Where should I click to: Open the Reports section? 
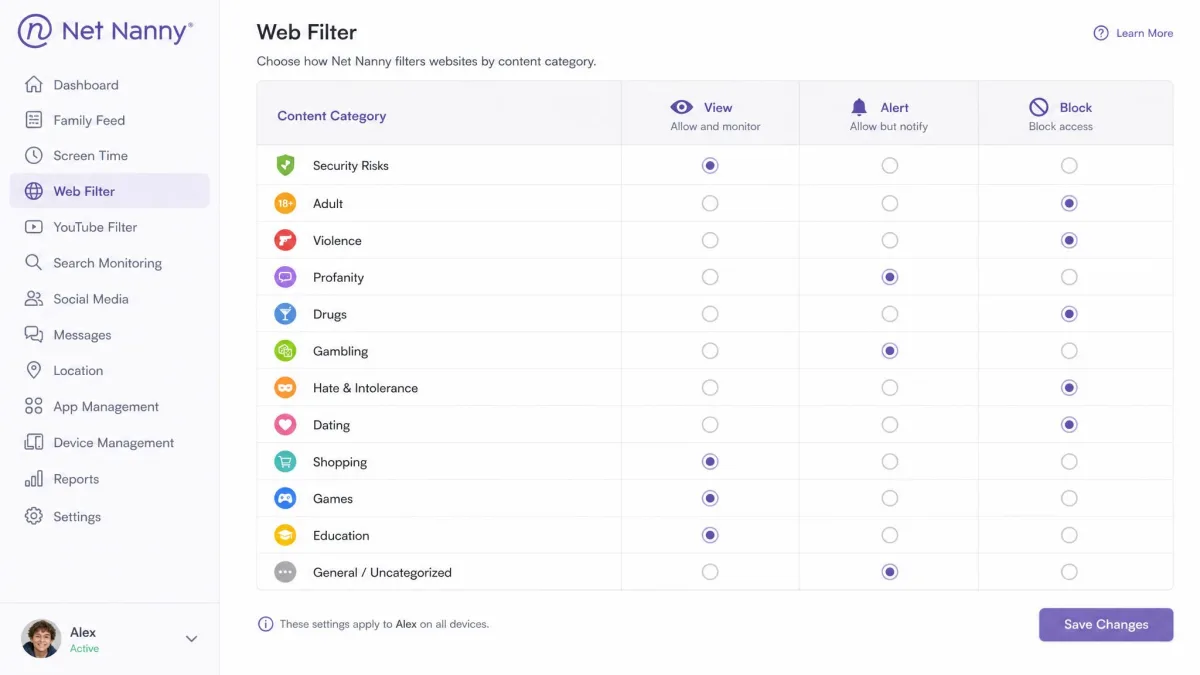(x=110, y=479)
